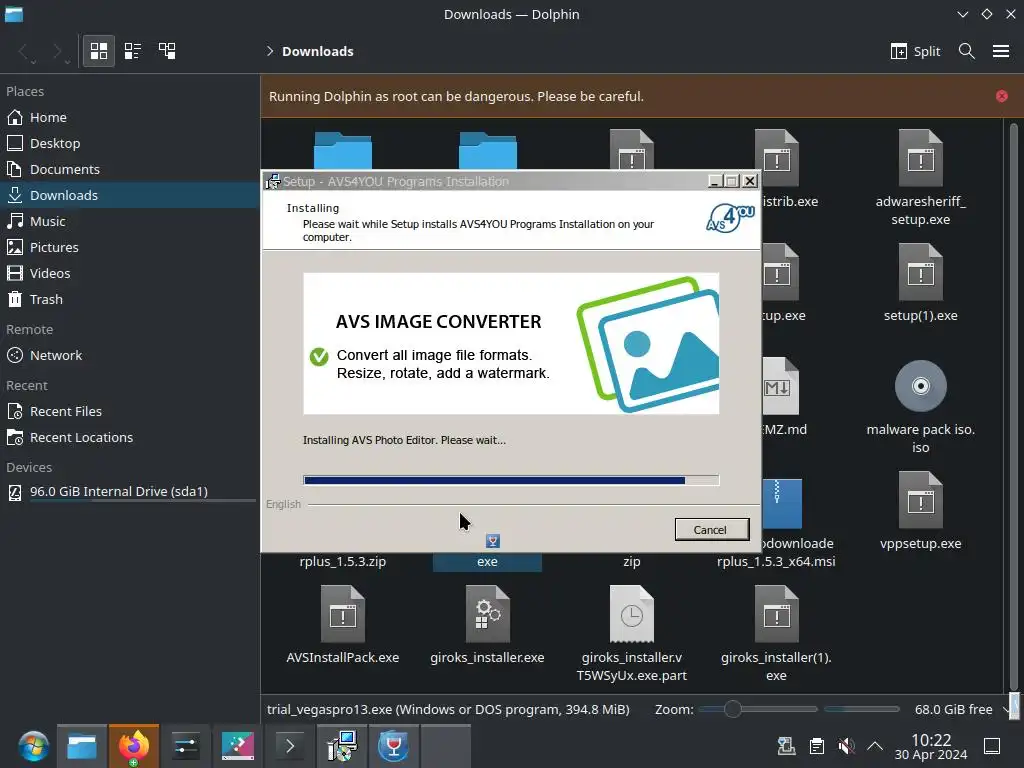1024x768 pixels.
Task: Open the clock showing 10:22
Action: click(x=931, y=746)
